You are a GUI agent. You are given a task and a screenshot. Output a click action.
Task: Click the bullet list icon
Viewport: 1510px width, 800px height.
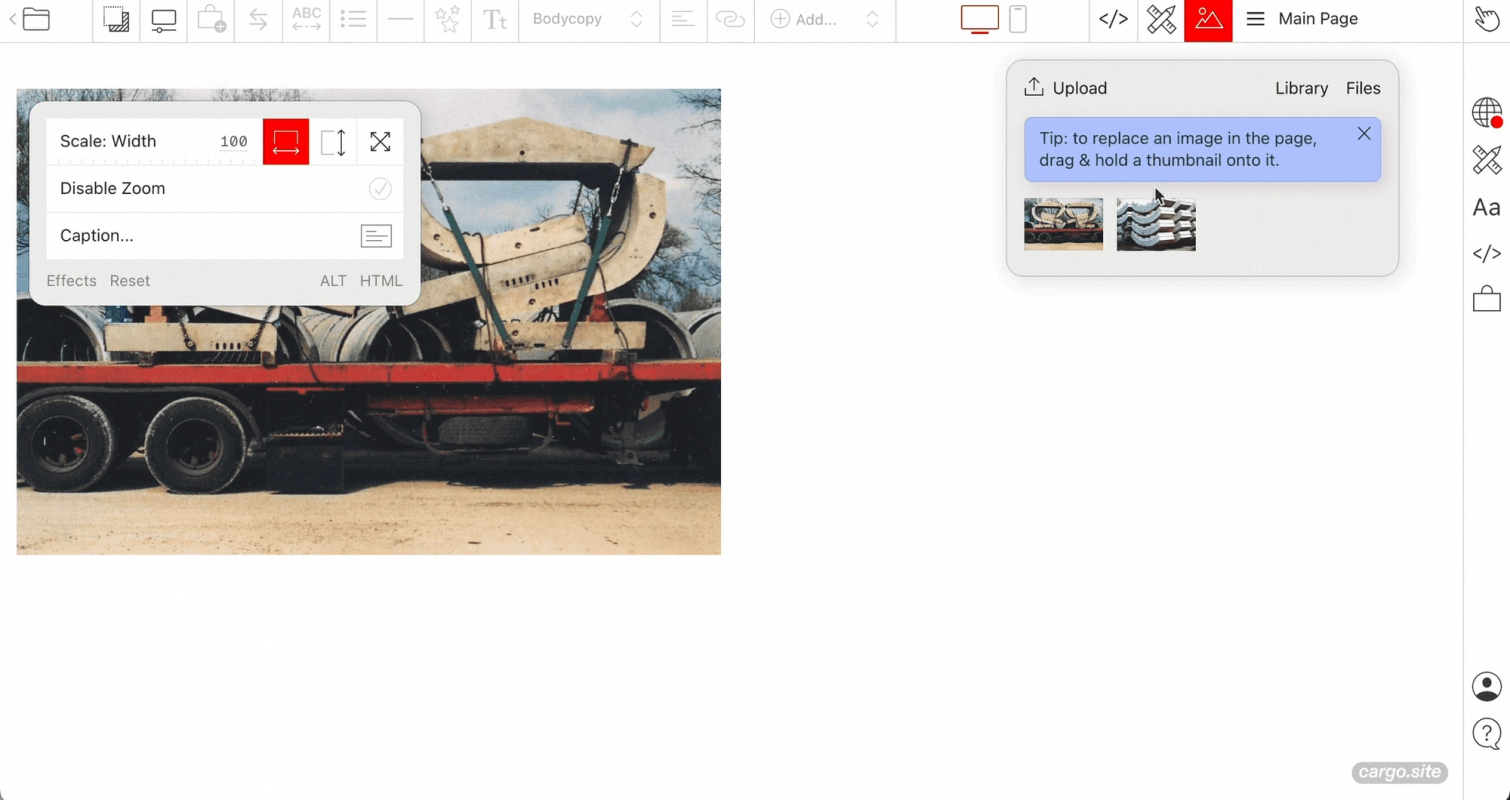click(x=353, y=19)
